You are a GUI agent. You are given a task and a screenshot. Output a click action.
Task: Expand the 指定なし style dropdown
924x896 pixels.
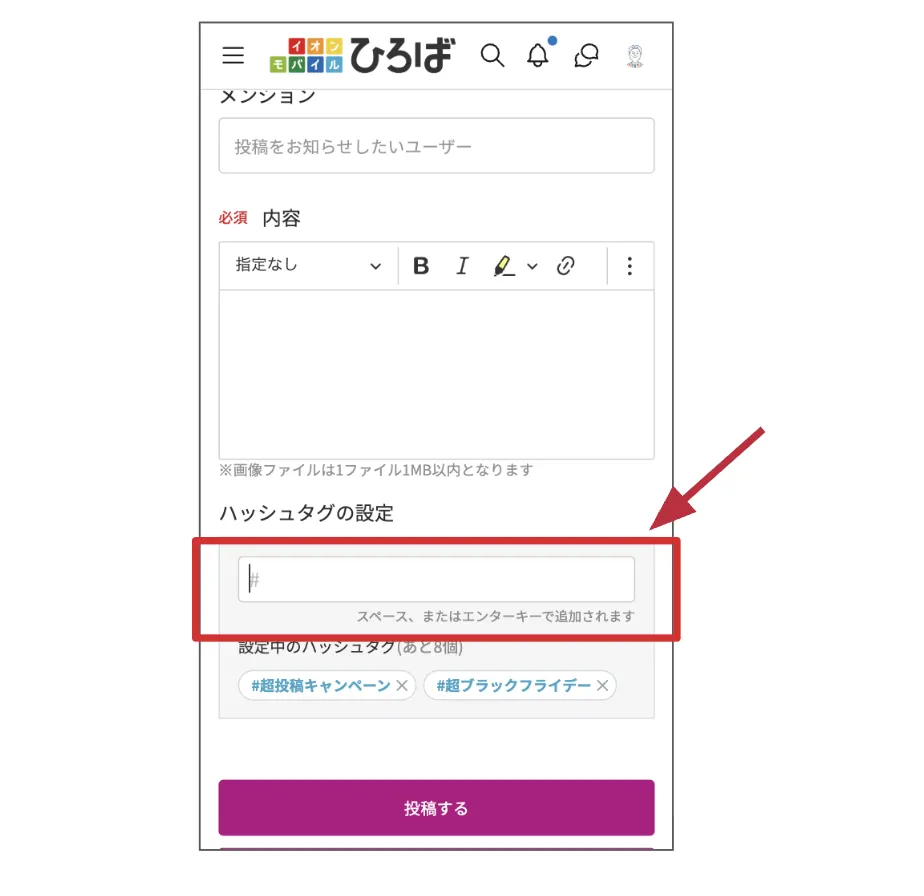coord(308,265)
